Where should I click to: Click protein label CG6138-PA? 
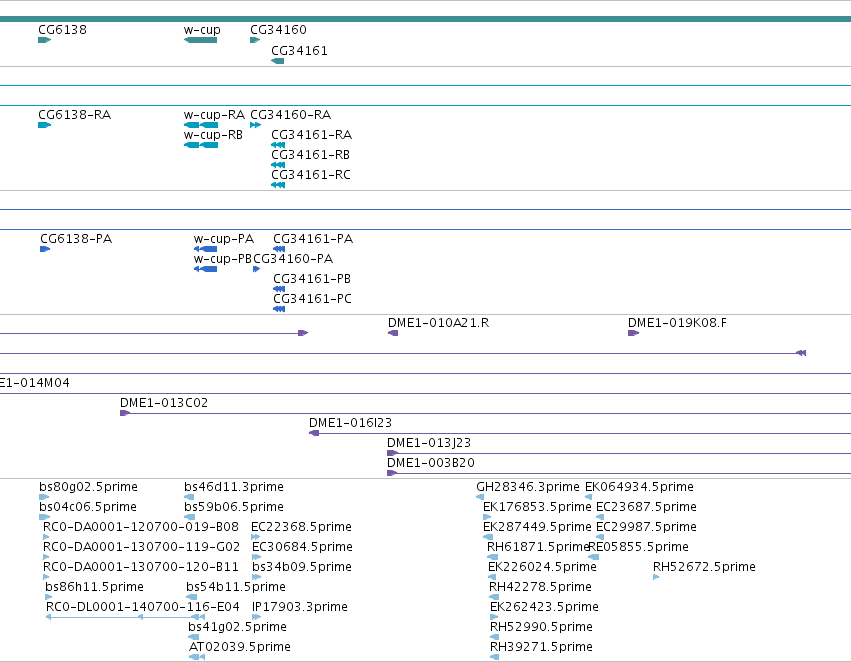tap(76, 239)
